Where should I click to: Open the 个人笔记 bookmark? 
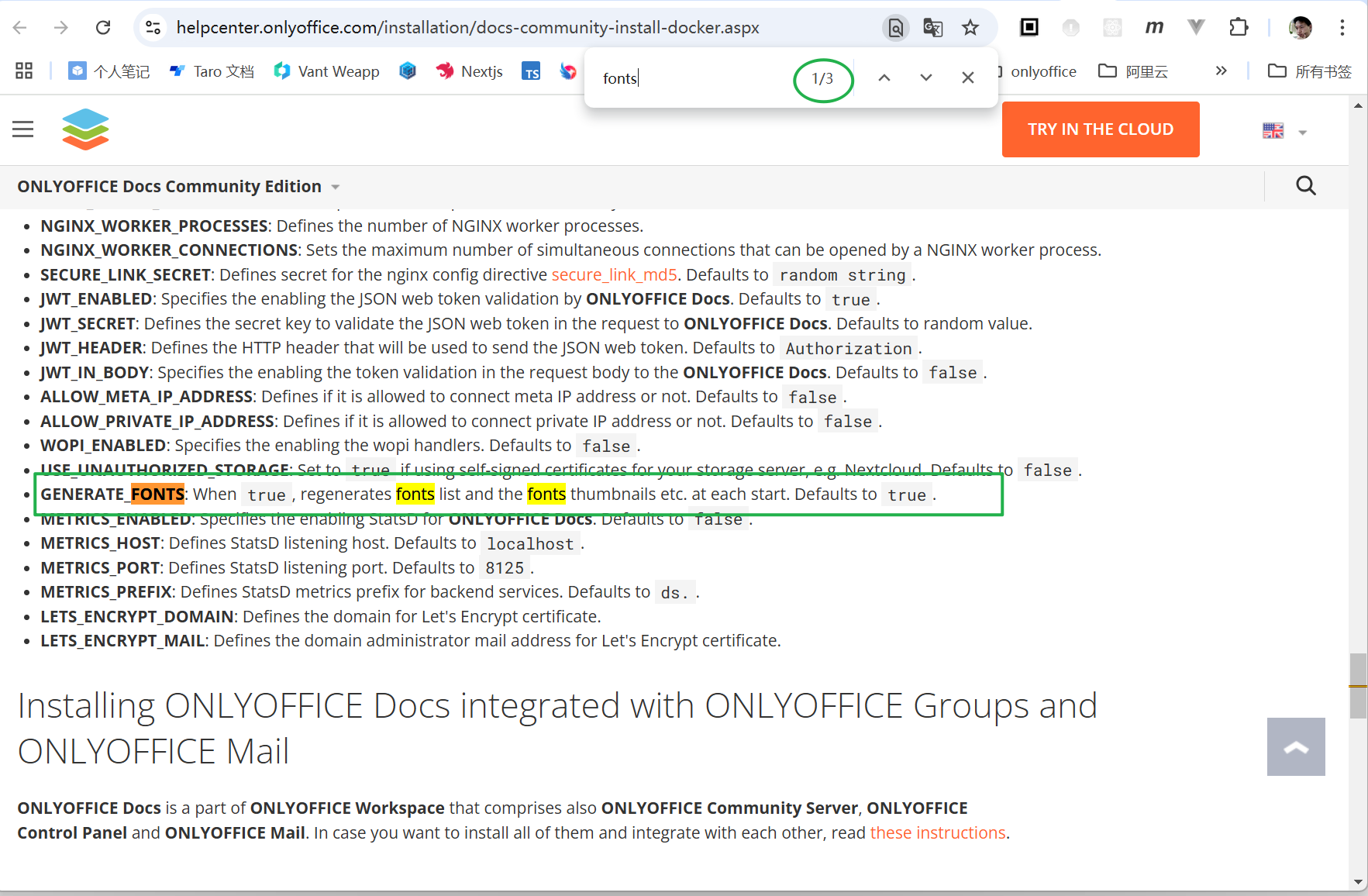pos(109,71)
